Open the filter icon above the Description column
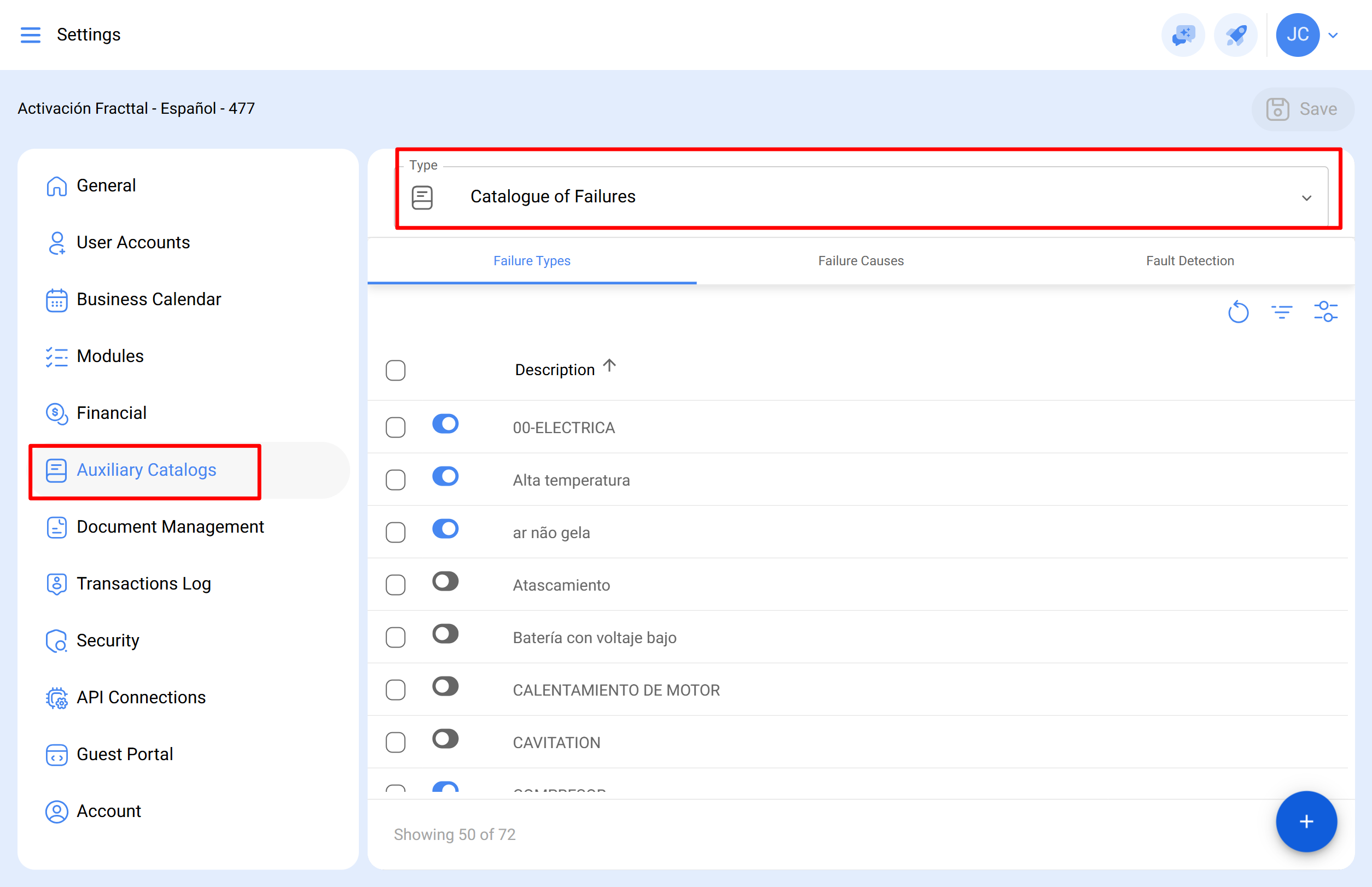 [x=1282, y=312]
